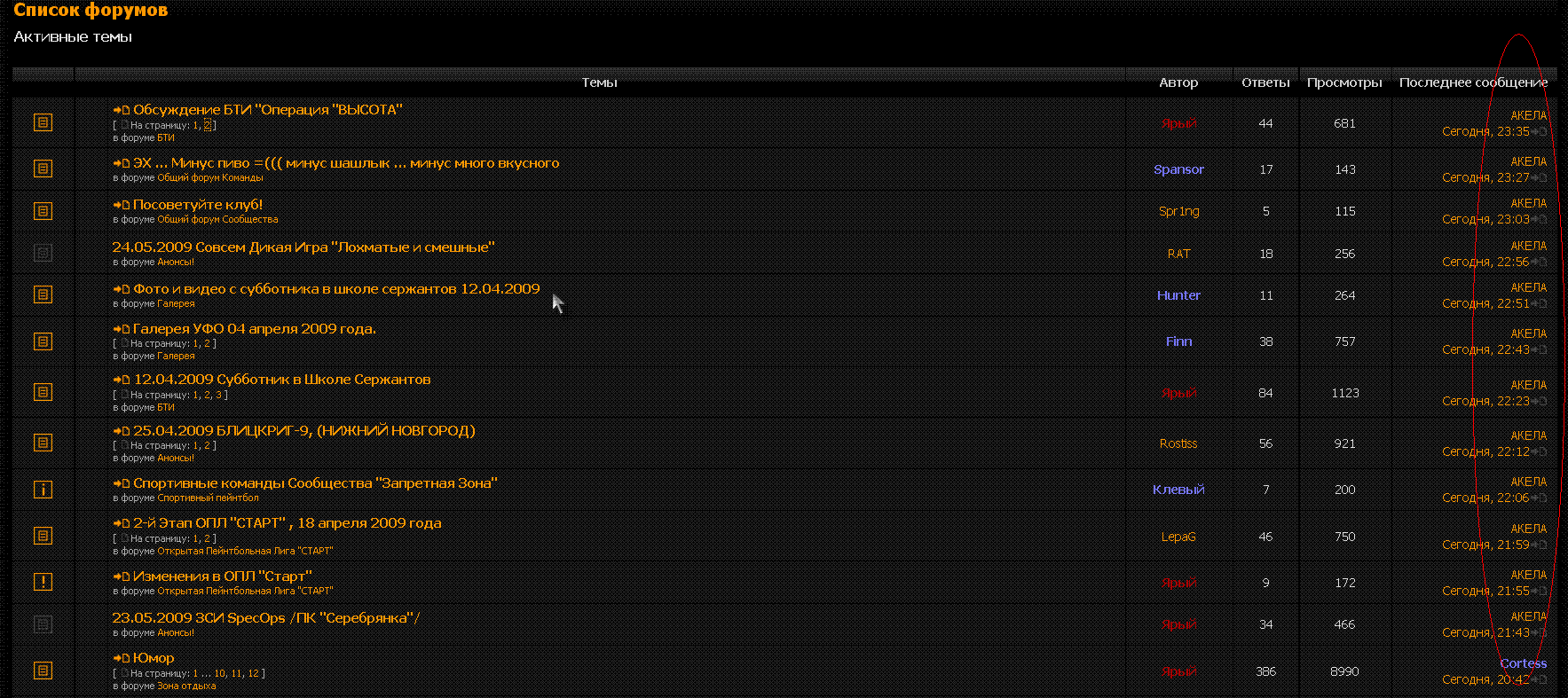
Task: Click the info icon beside "Спортивные команды Сообщества"
Action: 43,490
